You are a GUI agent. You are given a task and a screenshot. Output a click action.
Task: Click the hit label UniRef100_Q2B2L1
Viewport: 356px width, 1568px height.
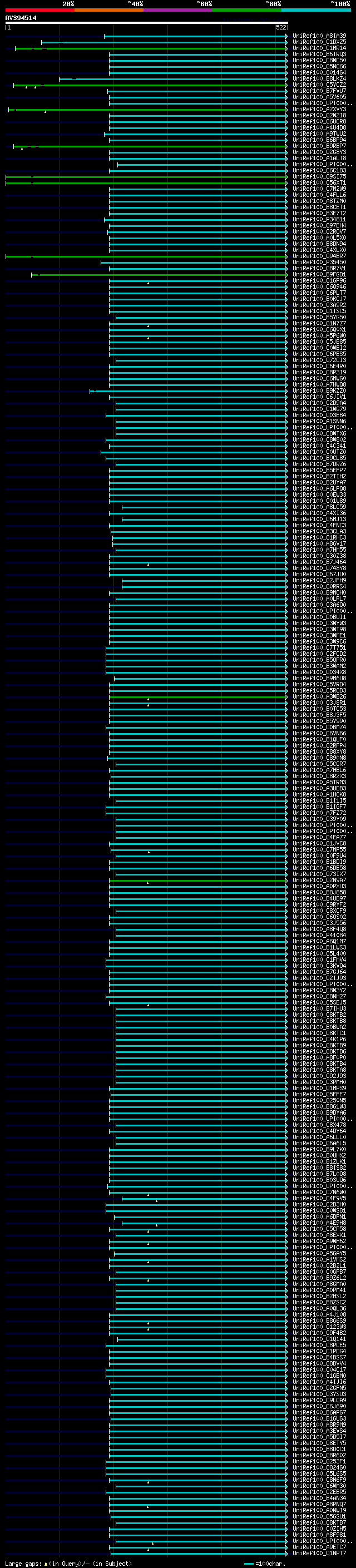click(319, 1265)
